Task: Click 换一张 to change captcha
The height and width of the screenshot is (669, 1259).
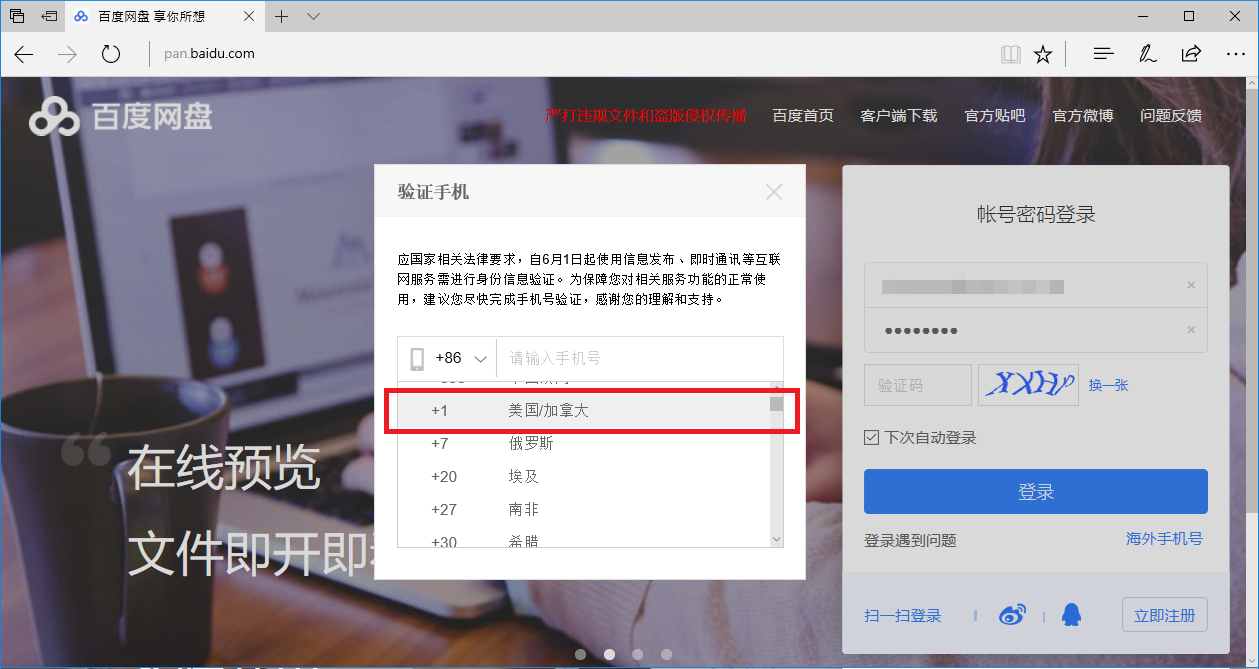Action: pyautogui.click(x=1108, y=385)
